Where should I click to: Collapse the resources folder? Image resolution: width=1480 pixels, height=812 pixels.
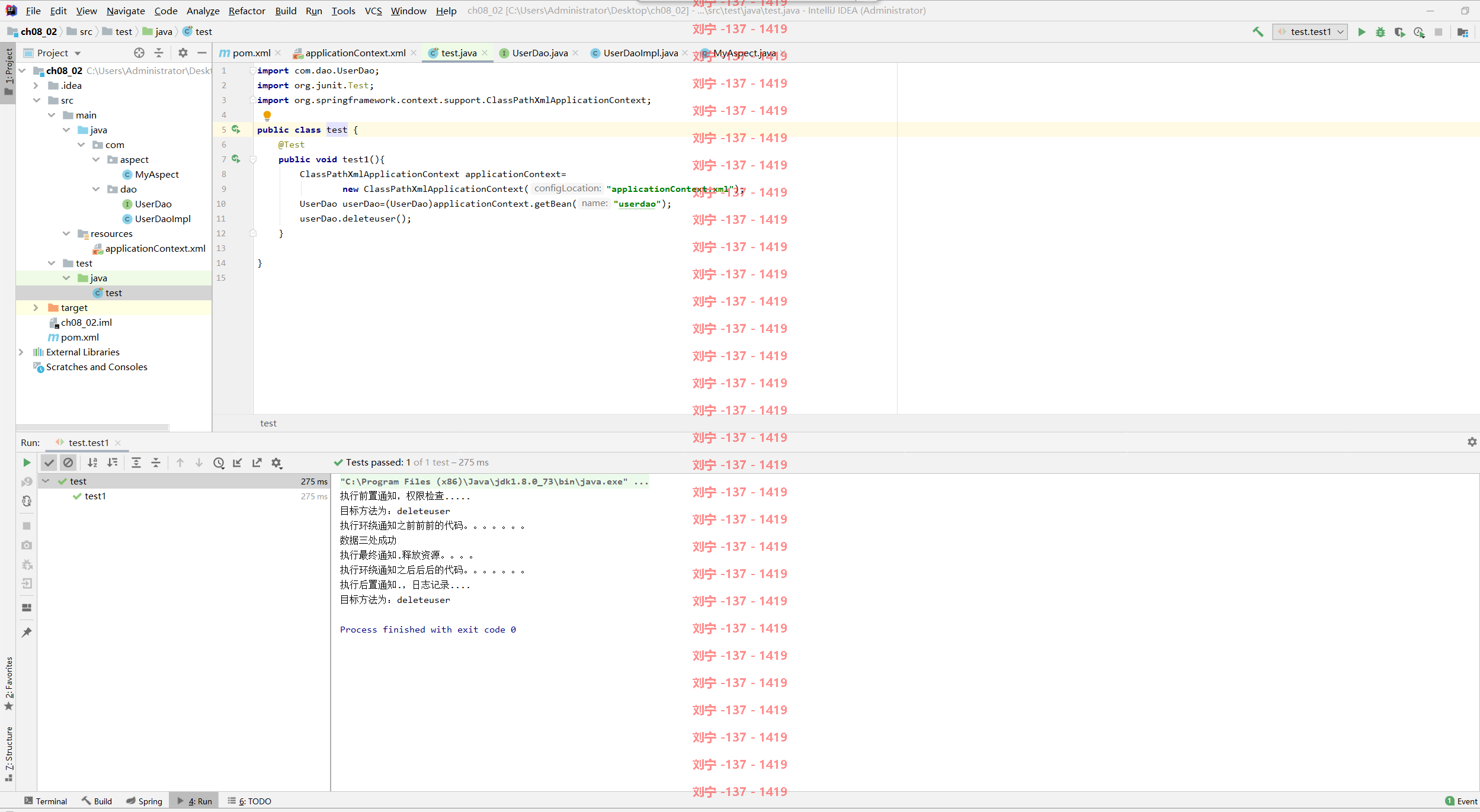66,233
